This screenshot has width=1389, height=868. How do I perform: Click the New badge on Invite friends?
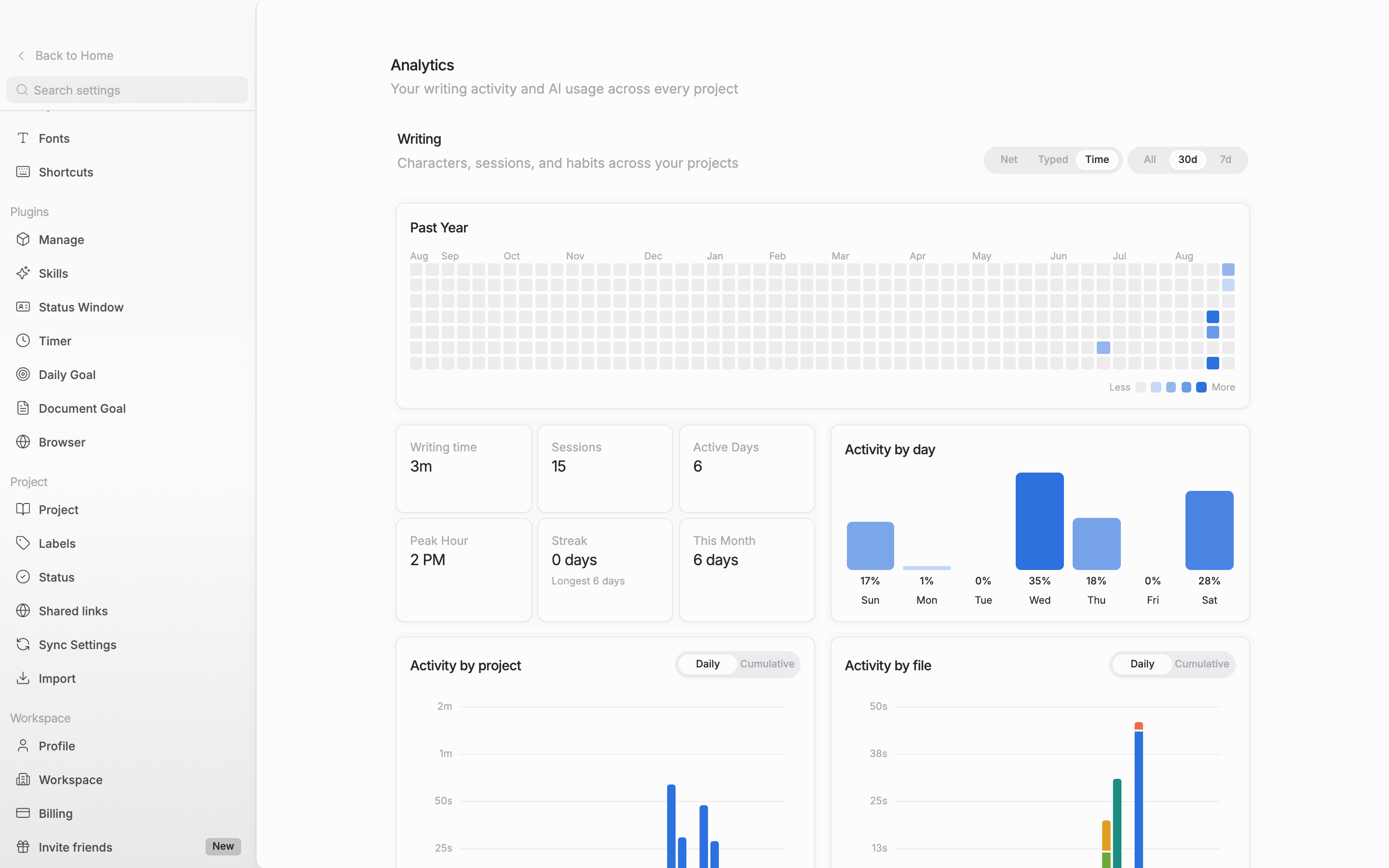pyautogui.click(x=223, y=846)
